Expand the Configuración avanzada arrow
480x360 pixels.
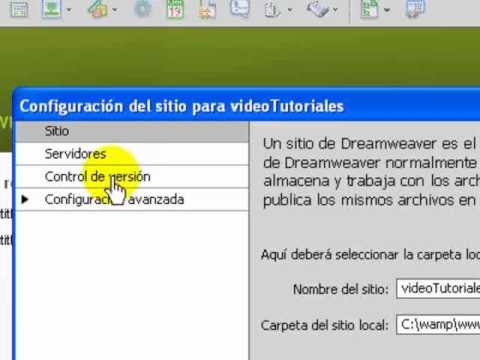click(x=25, y=199)
